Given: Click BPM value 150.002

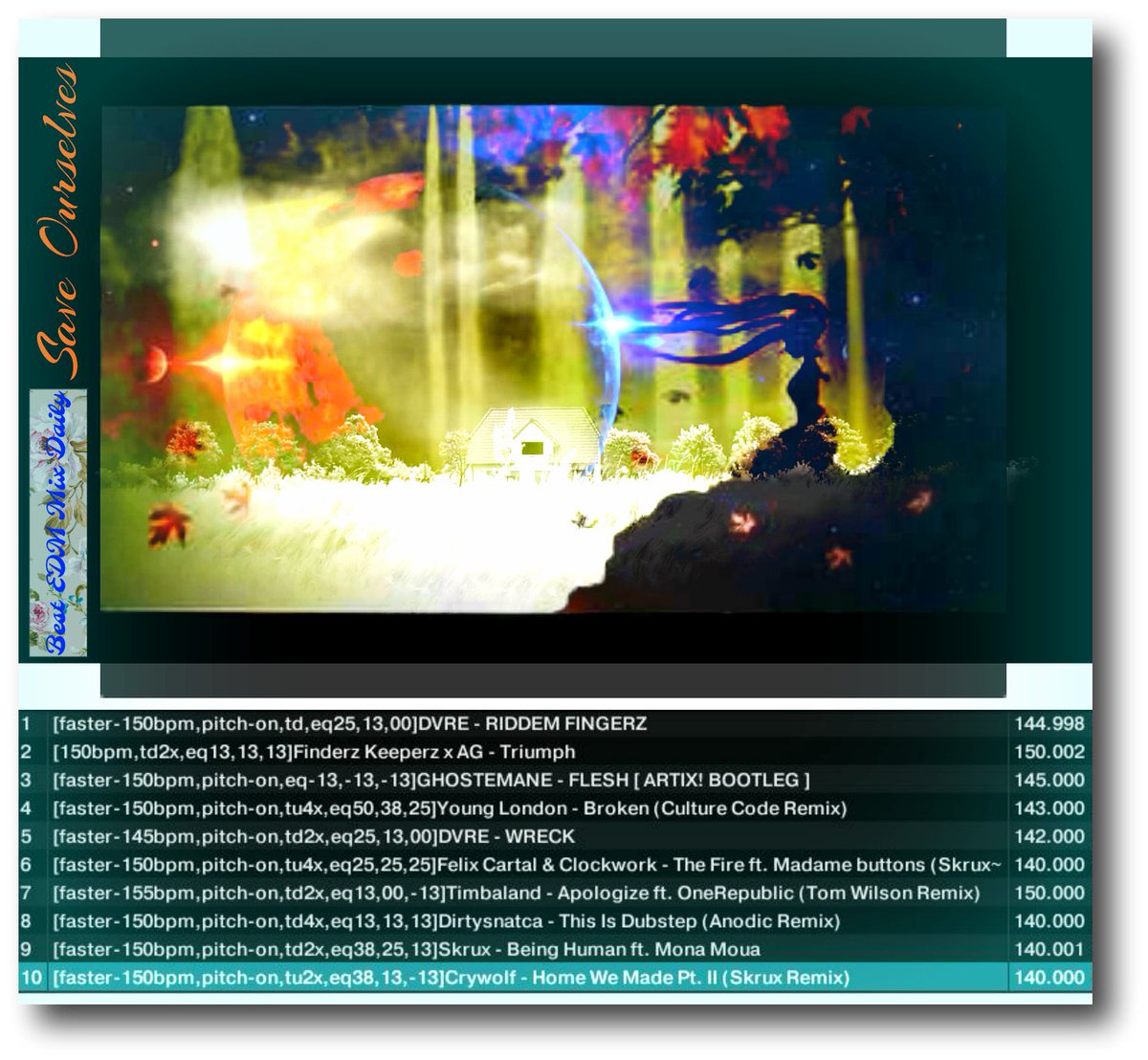Looking at the screenshot, I should tap(1049, 752).
